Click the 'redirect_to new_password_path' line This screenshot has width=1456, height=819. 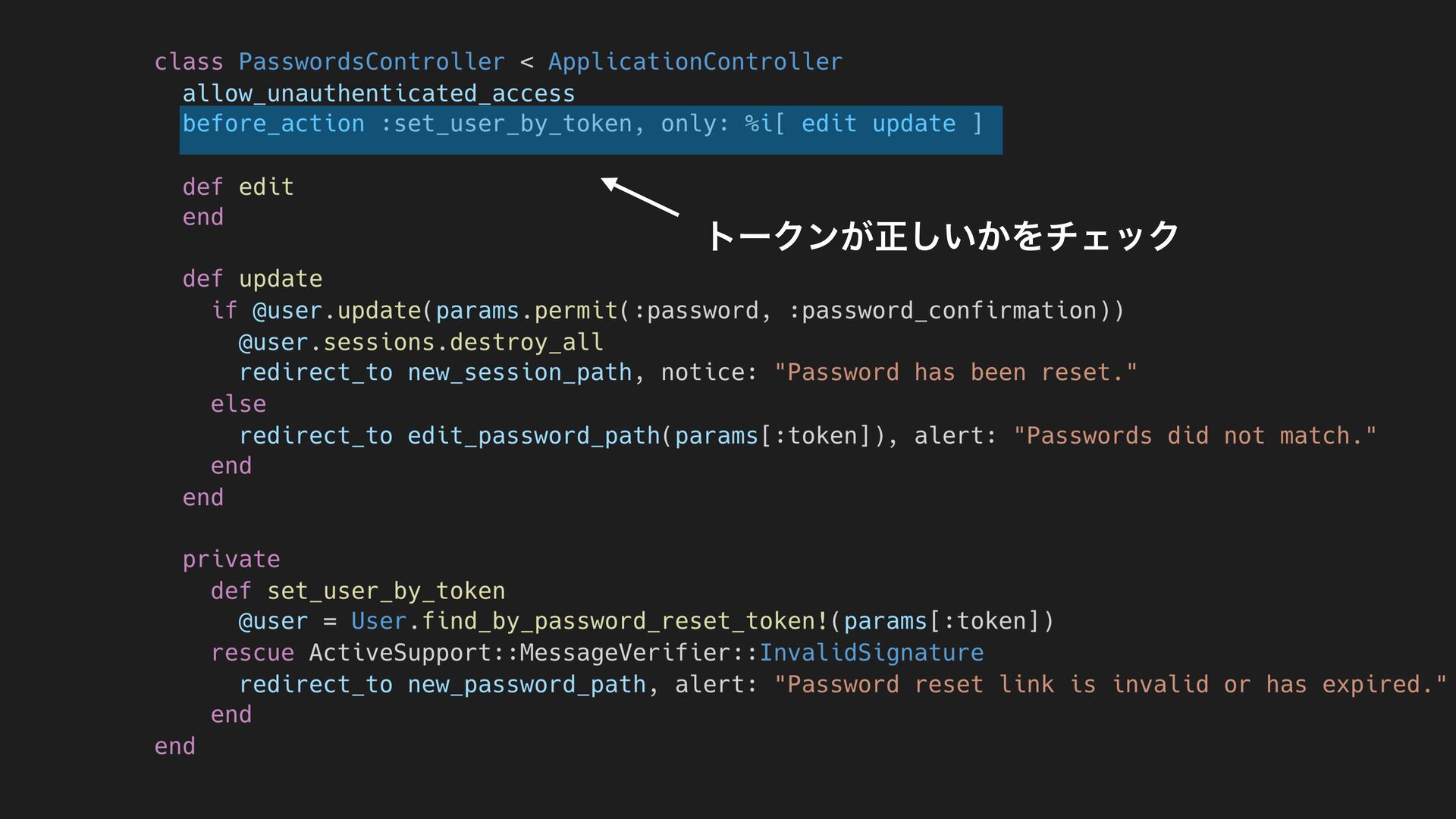click(843, 684)
